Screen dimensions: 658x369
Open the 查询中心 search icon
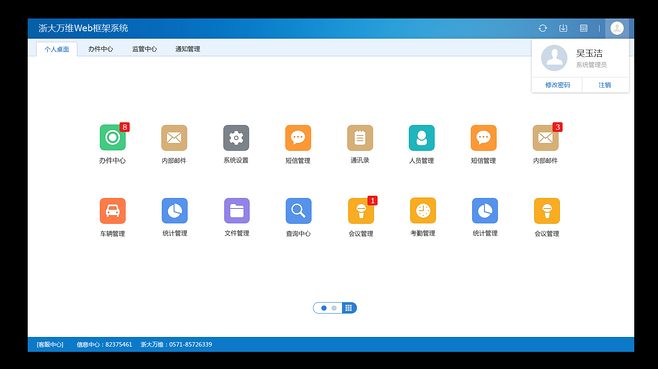[298, 211]
